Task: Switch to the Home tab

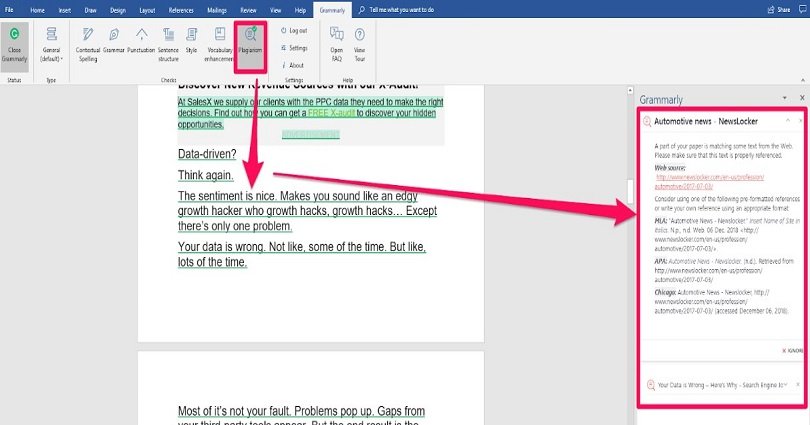Action: coord(37,10)
